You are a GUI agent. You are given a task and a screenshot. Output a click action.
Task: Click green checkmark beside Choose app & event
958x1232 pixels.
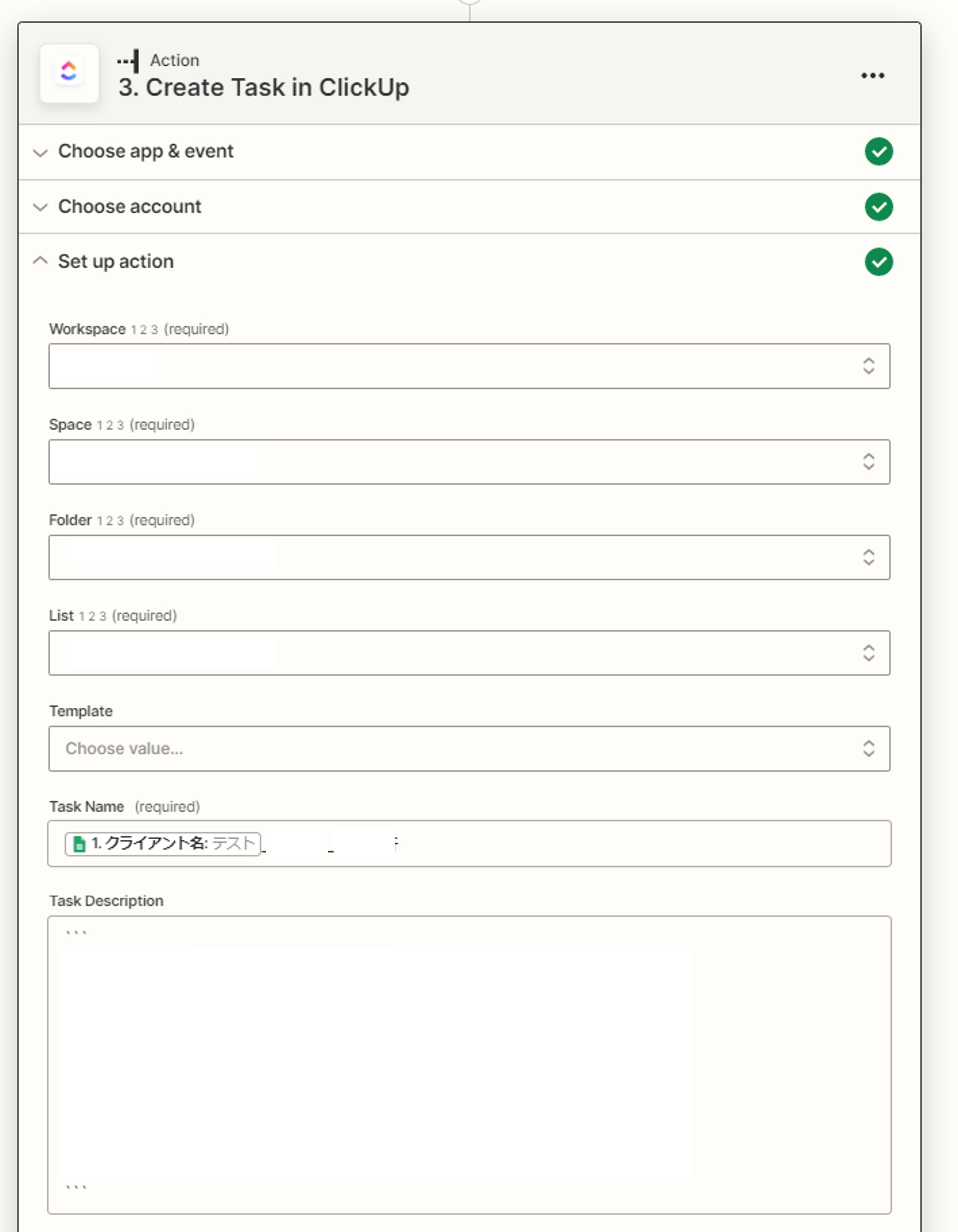[x=878, y=152]
